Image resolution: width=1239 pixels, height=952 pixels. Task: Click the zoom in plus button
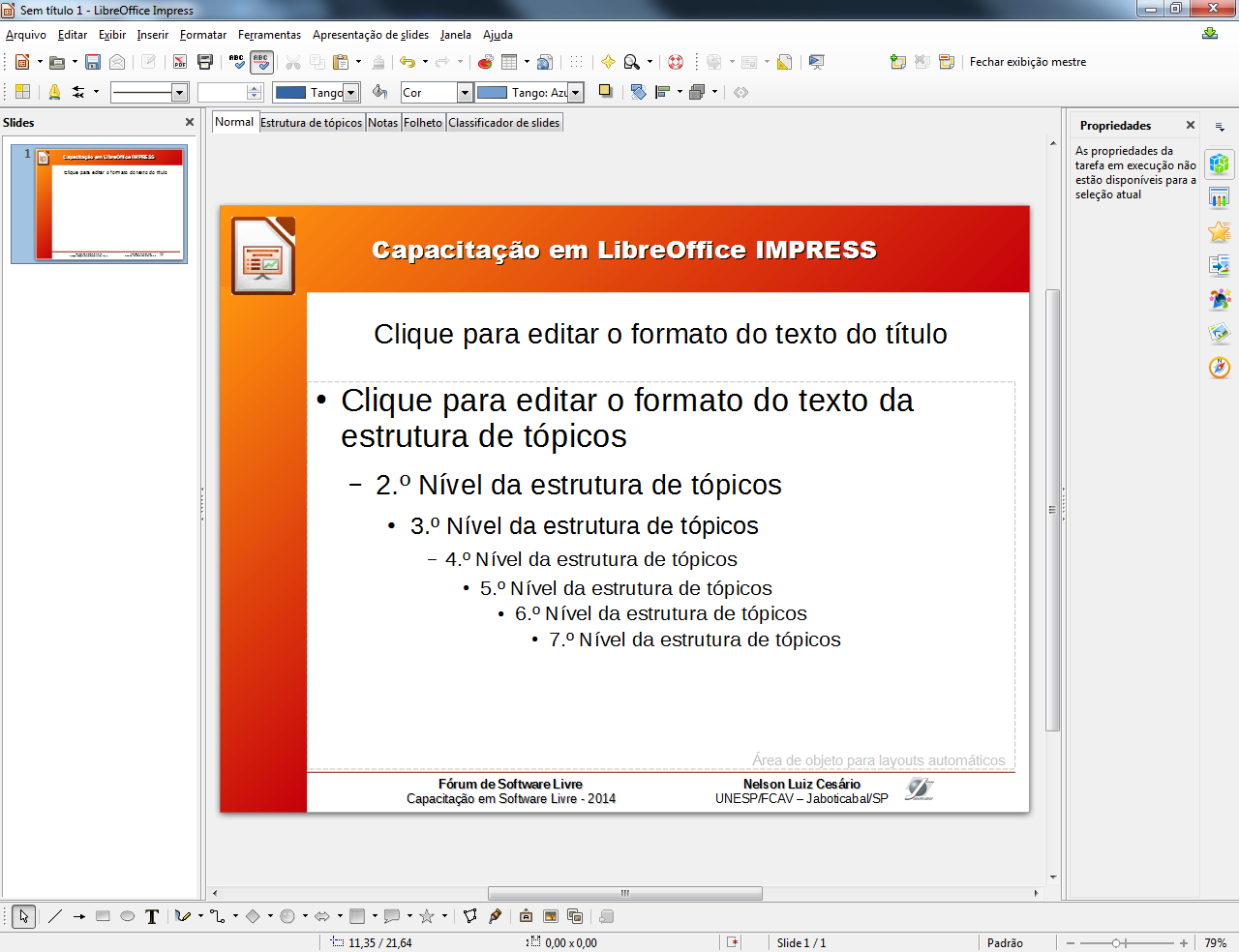point(1183,943)
